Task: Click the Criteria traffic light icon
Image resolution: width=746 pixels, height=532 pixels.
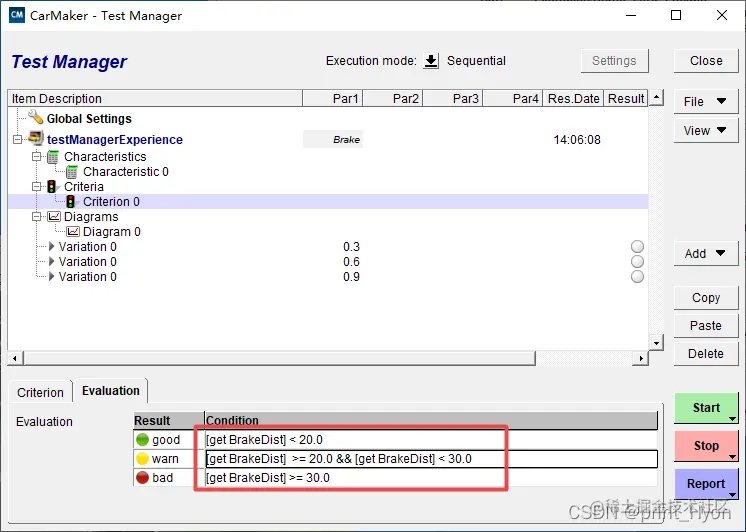Action: (x=51, y=187)
